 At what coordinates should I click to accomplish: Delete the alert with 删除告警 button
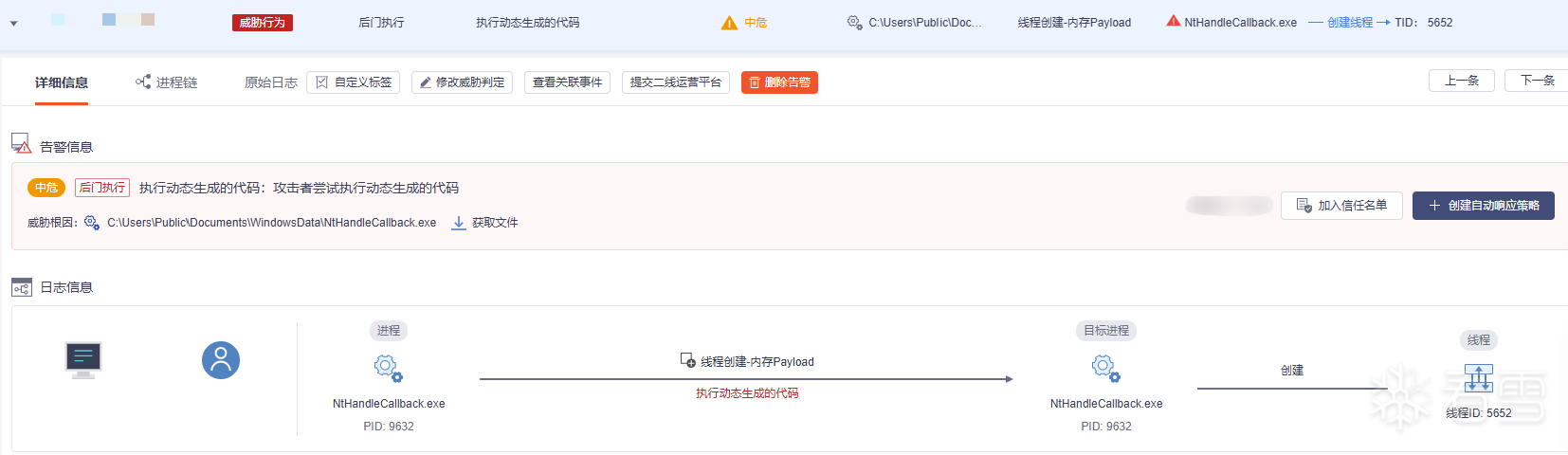779,82
